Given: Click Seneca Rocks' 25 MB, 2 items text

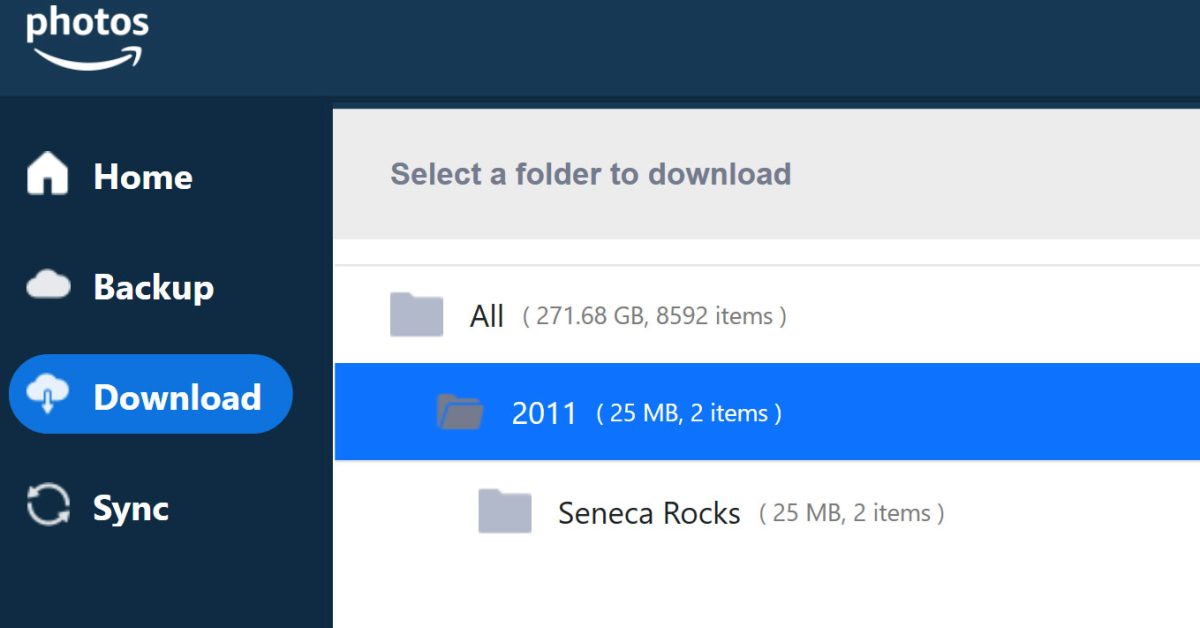Looking at the screenshot, I should point(852,514).
